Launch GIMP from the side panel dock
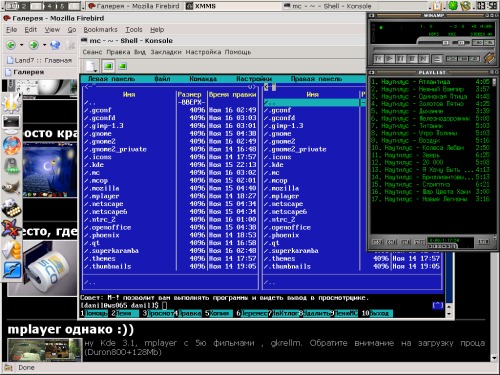500x375 pixels. click(11, 188)
